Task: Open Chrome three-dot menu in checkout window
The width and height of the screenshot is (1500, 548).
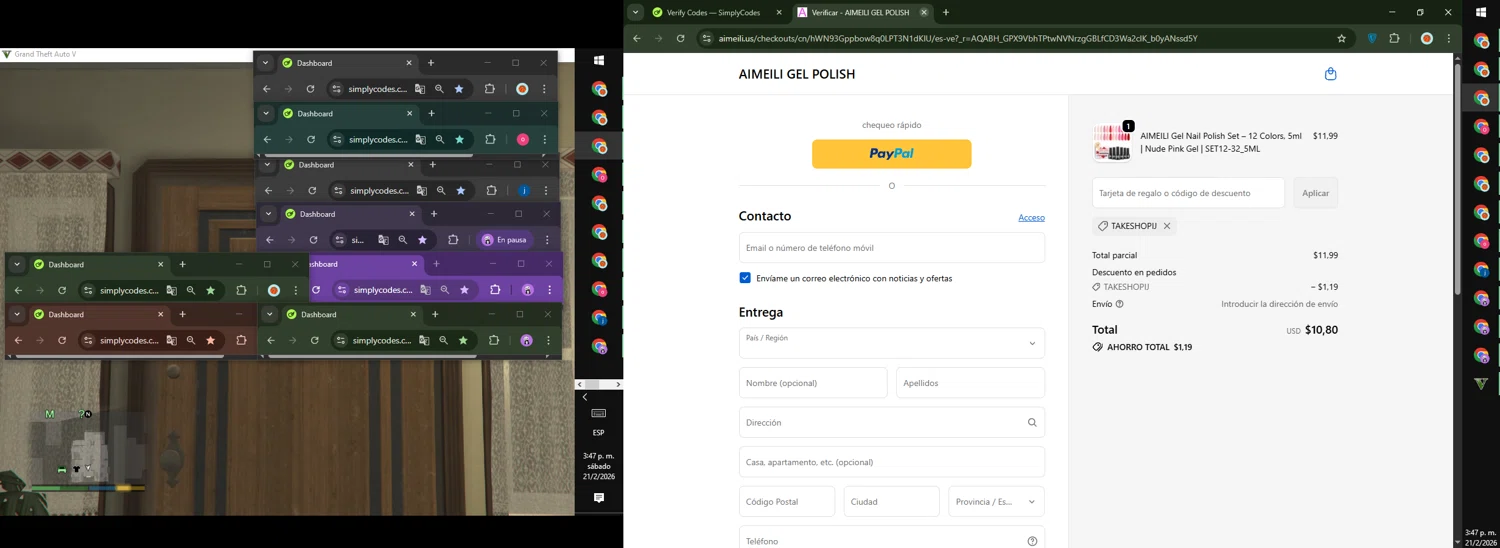Action: 1449,39
